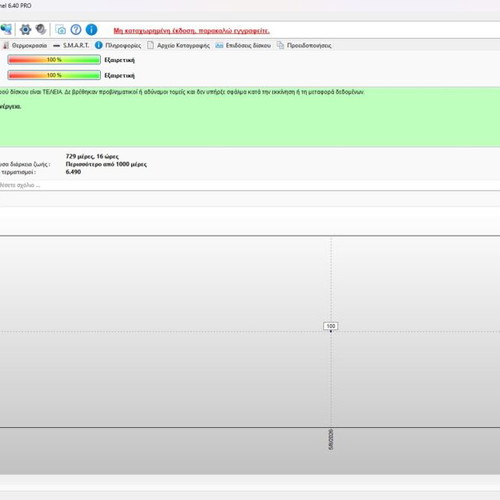Open the Αρχείο Καταγραφής log tab
The width and height of the screenshot is (500, 500).
tap(179, 45)
